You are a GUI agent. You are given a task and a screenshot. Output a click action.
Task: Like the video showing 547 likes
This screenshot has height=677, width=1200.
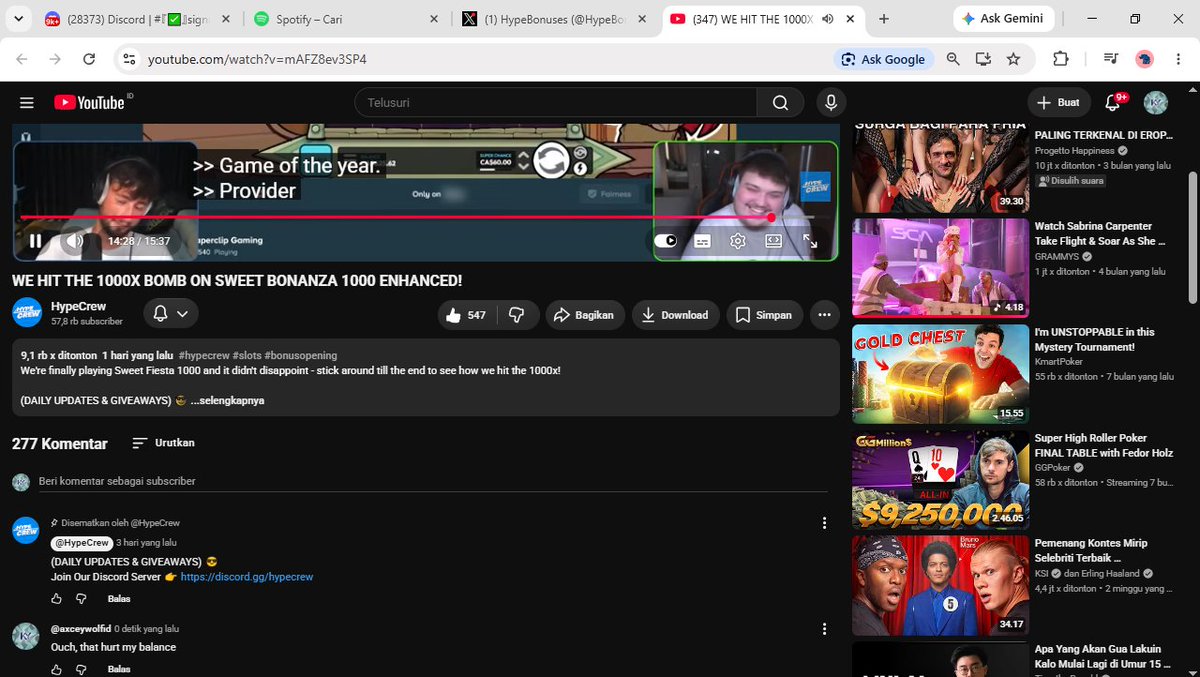pos(466,315)
